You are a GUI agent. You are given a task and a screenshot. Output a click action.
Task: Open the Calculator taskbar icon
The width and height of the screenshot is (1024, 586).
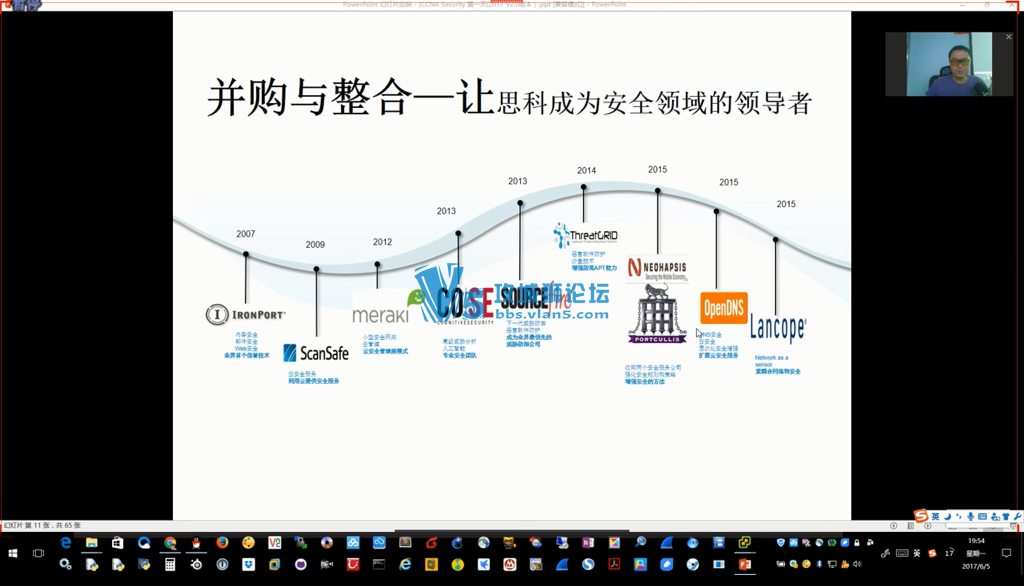tap(170, 564)
